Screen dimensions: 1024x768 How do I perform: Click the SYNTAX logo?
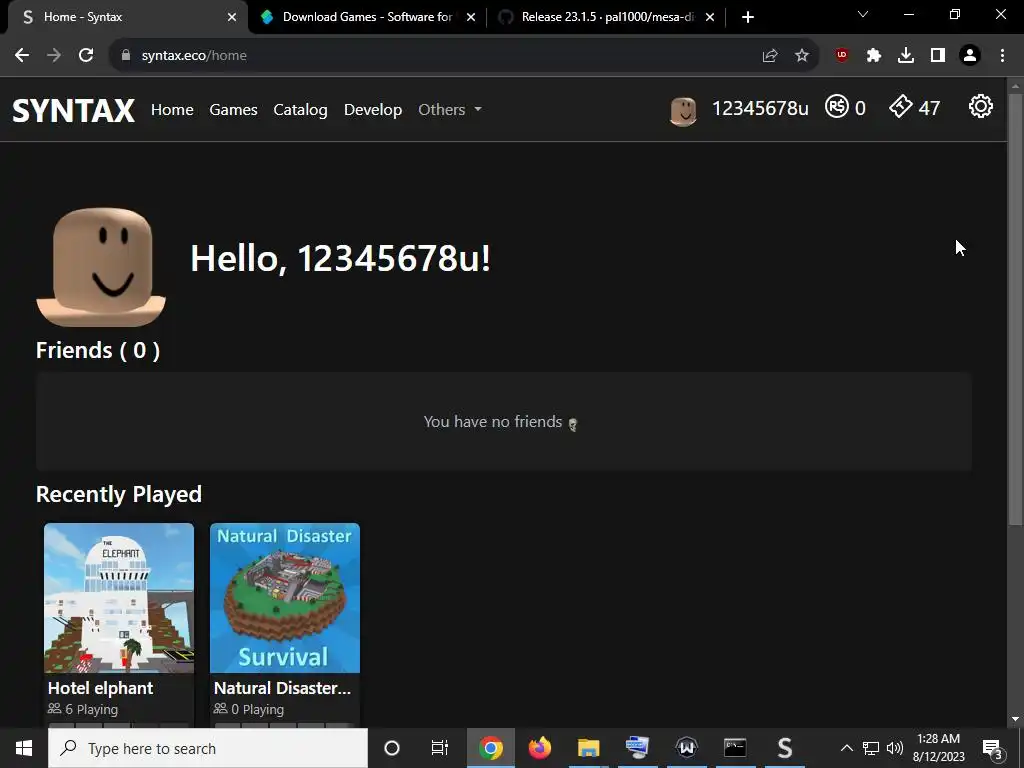pyautogui.click(x=74, y=110)
